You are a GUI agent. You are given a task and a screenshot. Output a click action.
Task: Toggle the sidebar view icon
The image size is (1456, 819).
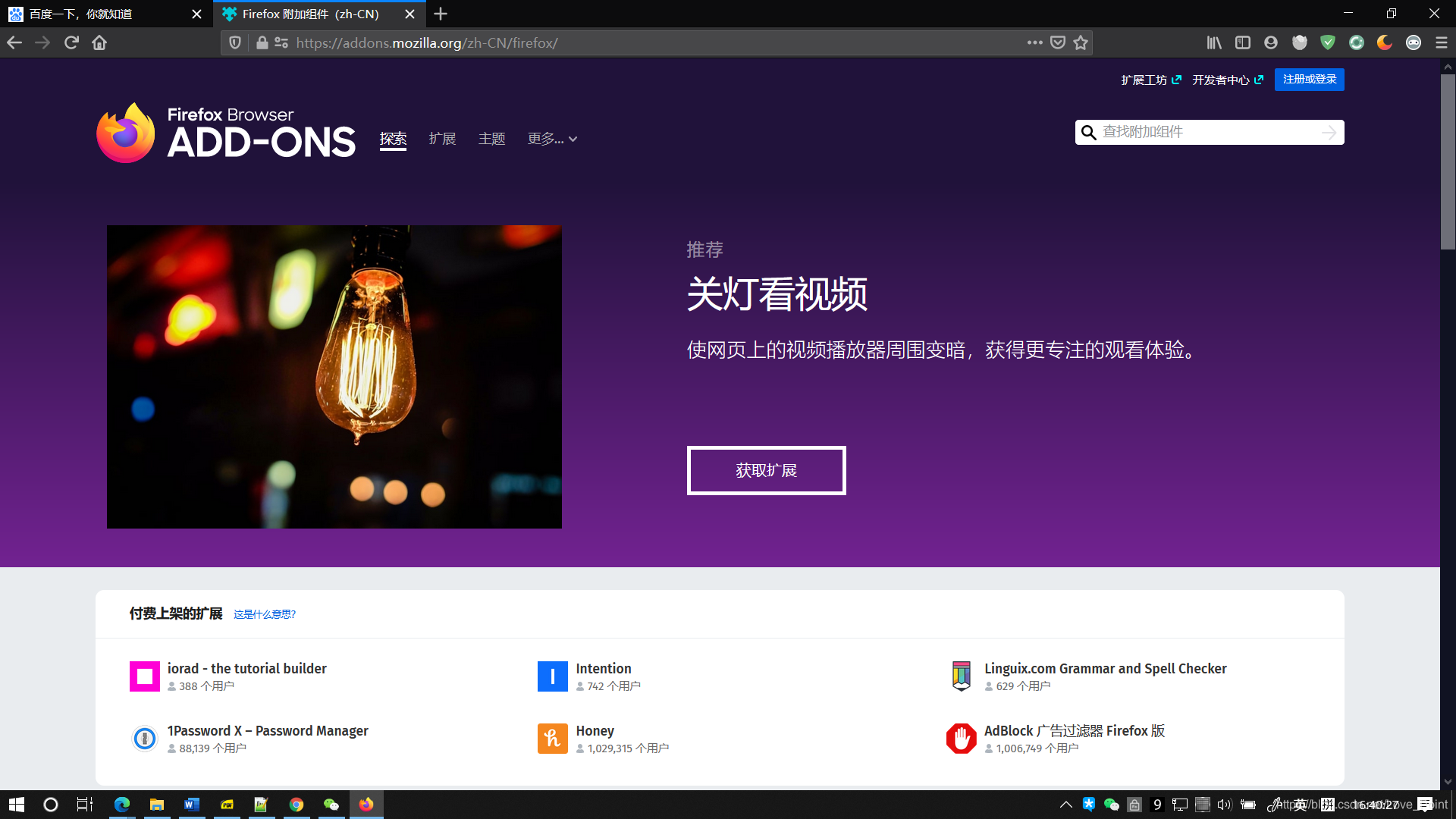pos(1242,43)
